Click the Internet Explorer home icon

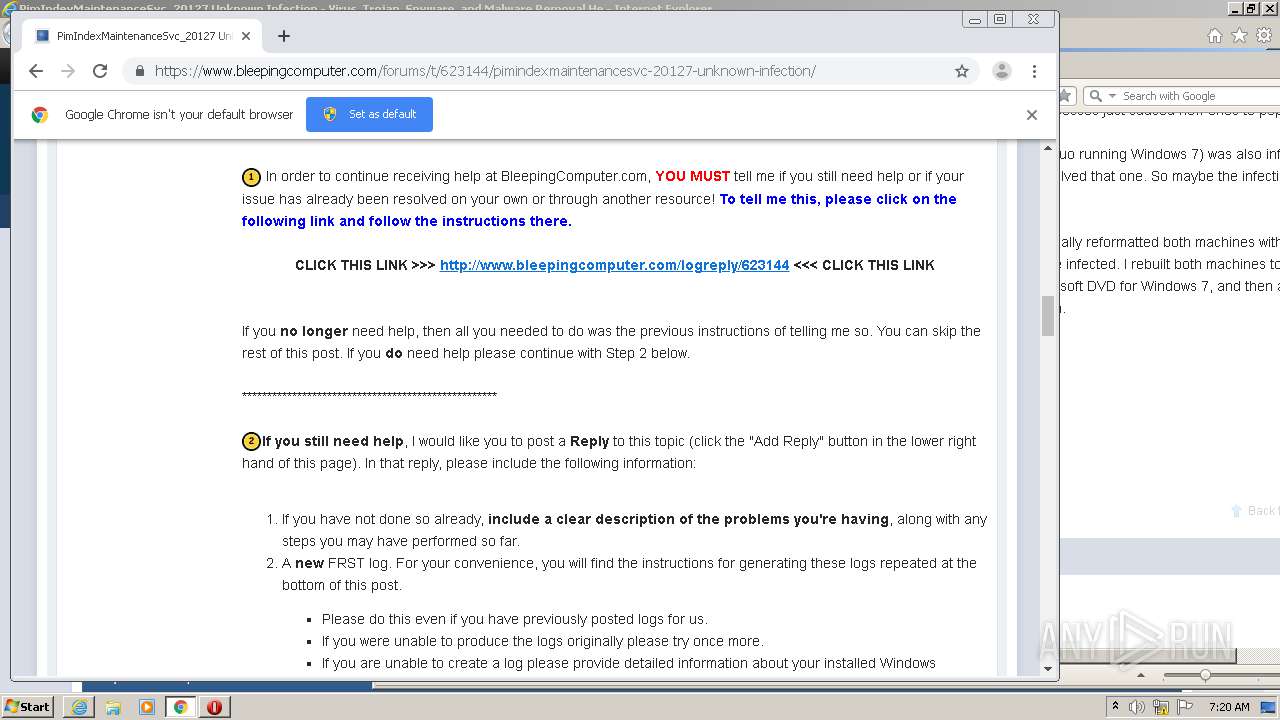(x=1214, y=35)
